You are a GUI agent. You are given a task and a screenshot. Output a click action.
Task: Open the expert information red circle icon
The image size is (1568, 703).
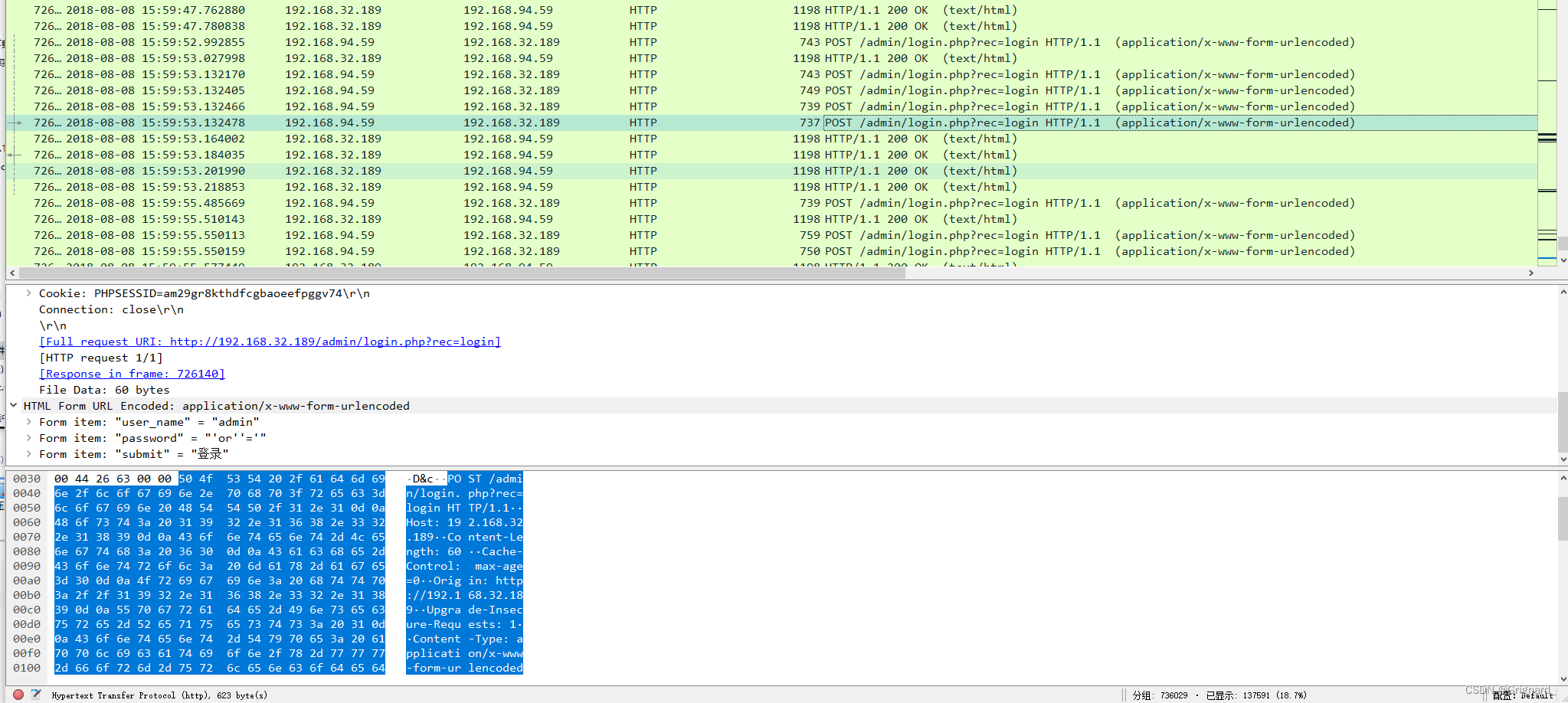click(x=18, y=695)
